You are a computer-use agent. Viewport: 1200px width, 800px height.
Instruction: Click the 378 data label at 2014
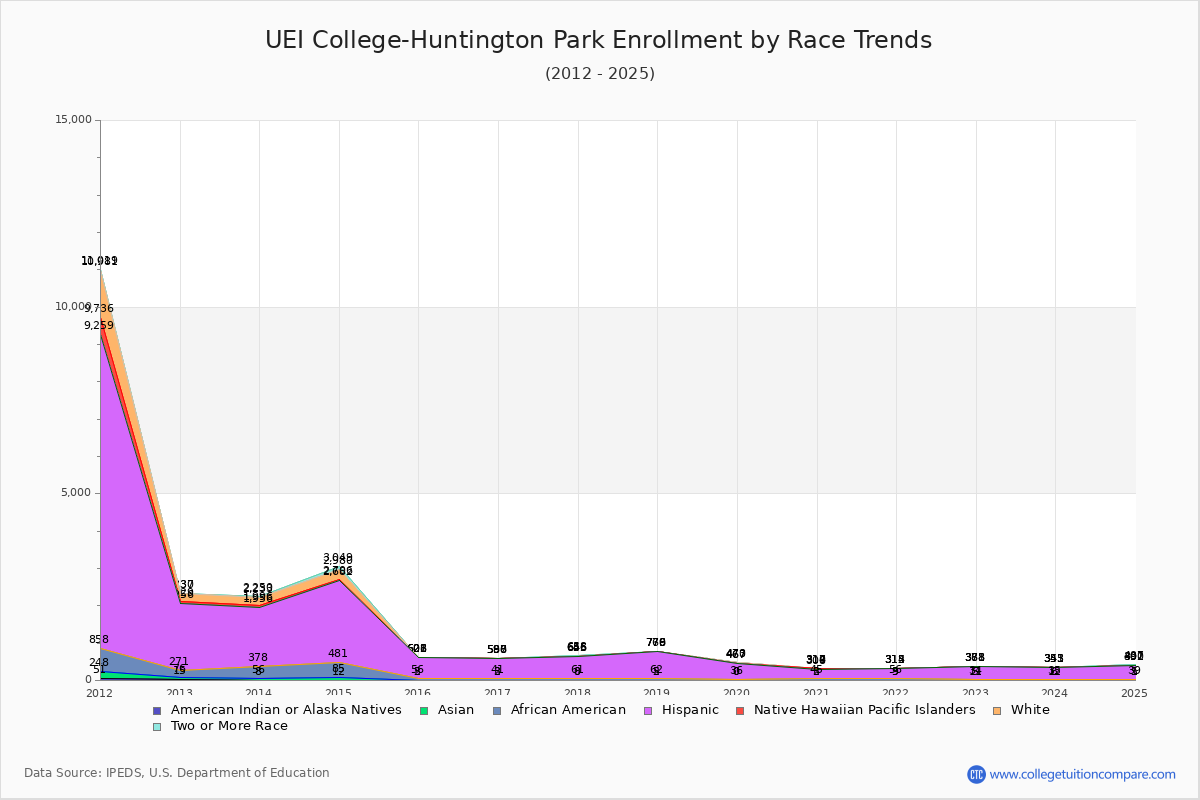(258, 658)
